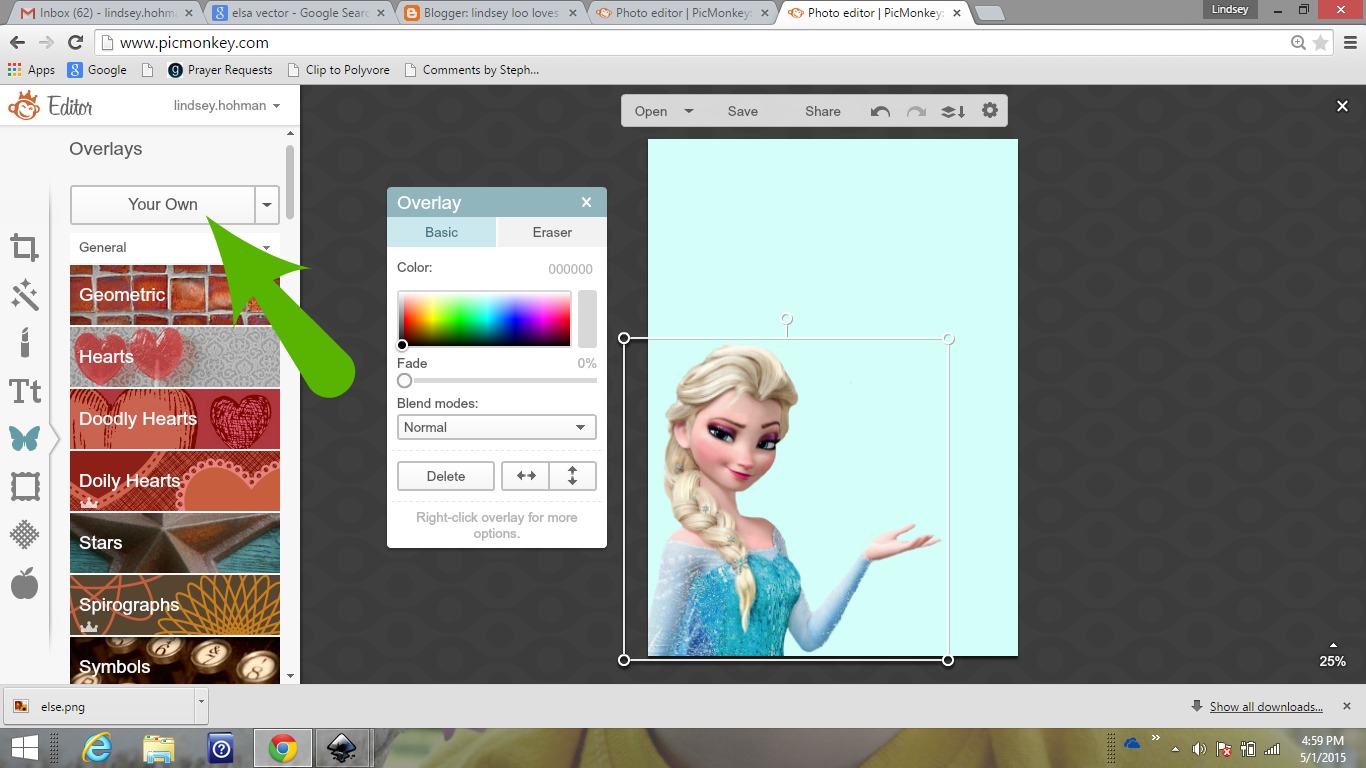Click the rotate handle above the overlay

pos(787,319)
